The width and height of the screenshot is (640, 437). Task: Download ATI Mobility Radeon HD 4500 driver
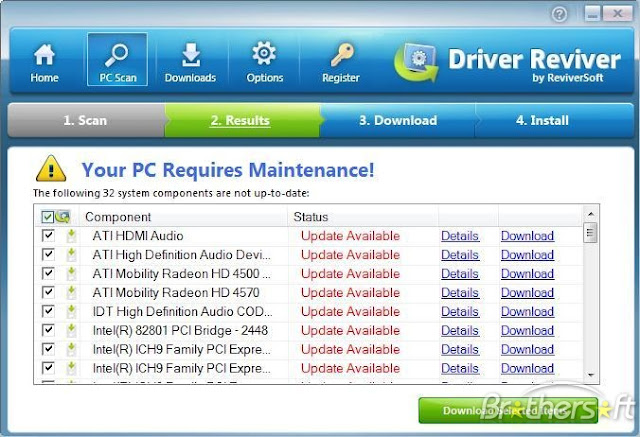click(527, 274)
